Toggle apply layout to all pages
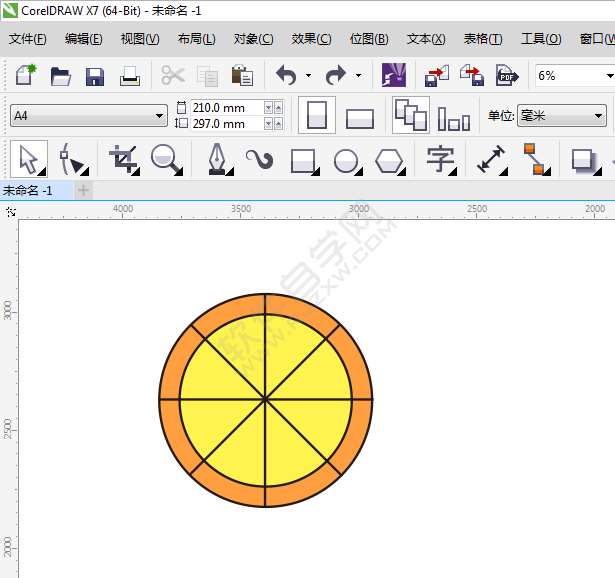615x578 pixels. click(x=410, y=116)
